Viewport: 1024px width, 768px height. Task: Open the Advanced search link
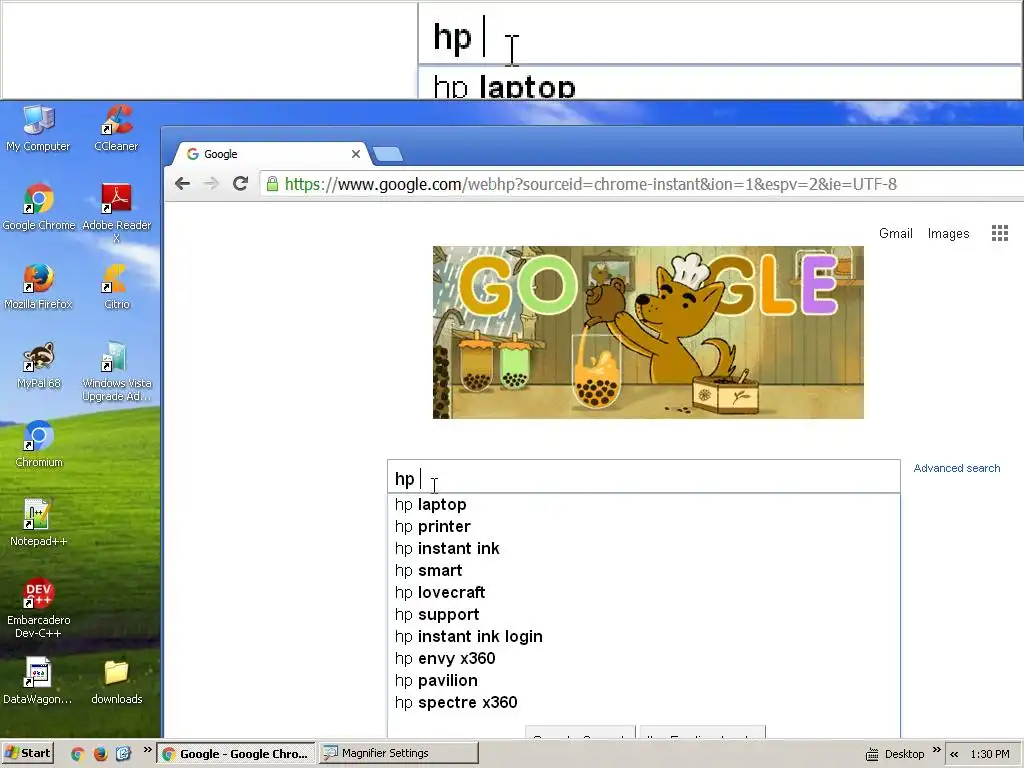tap(957, 468)
